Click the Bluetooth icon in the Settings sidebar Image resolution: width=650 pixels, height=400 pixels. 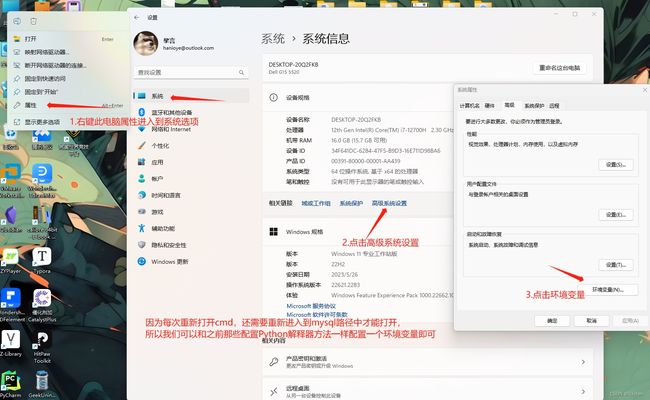[x=142, y=112]
